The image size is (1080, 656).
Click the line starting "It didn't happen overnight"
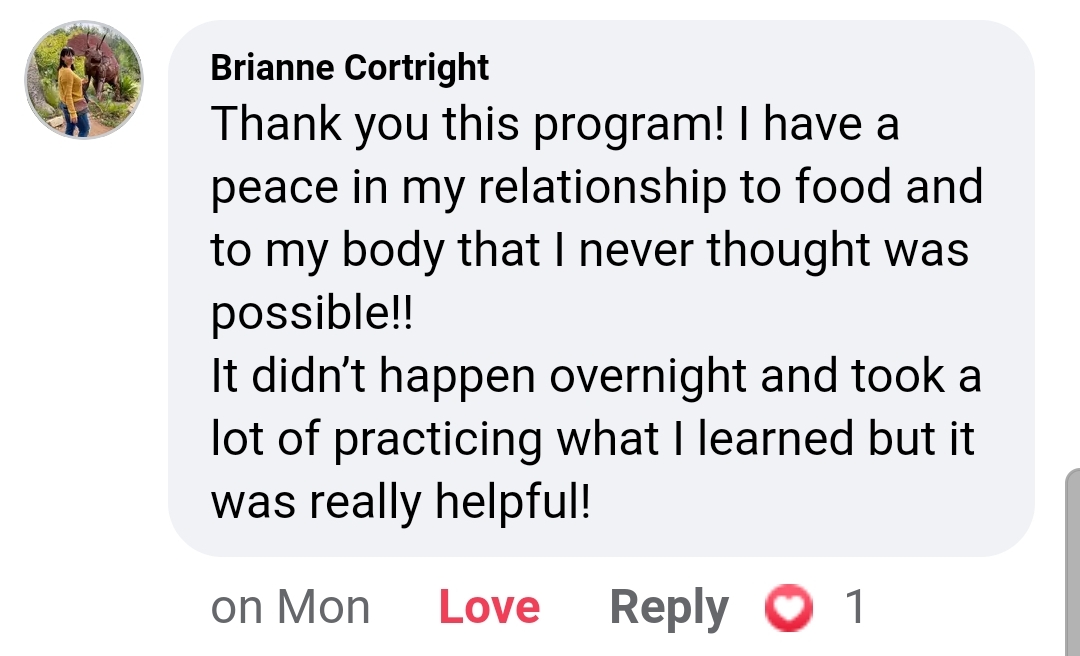click(x=596, y=377)
